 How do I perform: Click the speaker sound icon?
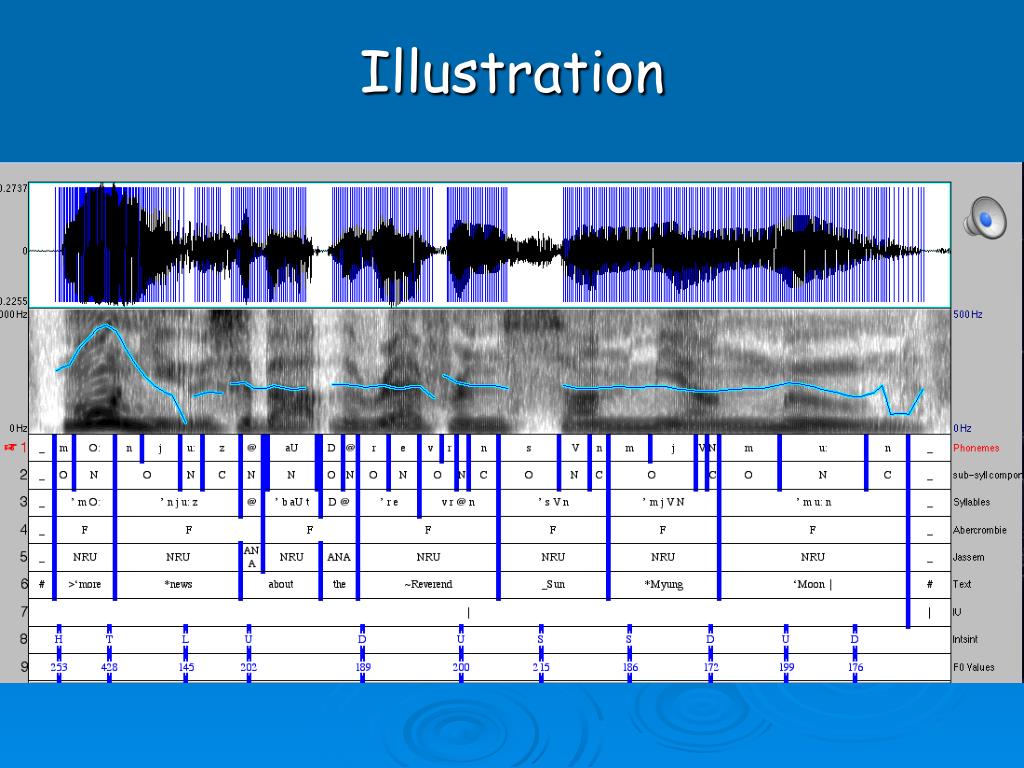(x=985, y=217)
